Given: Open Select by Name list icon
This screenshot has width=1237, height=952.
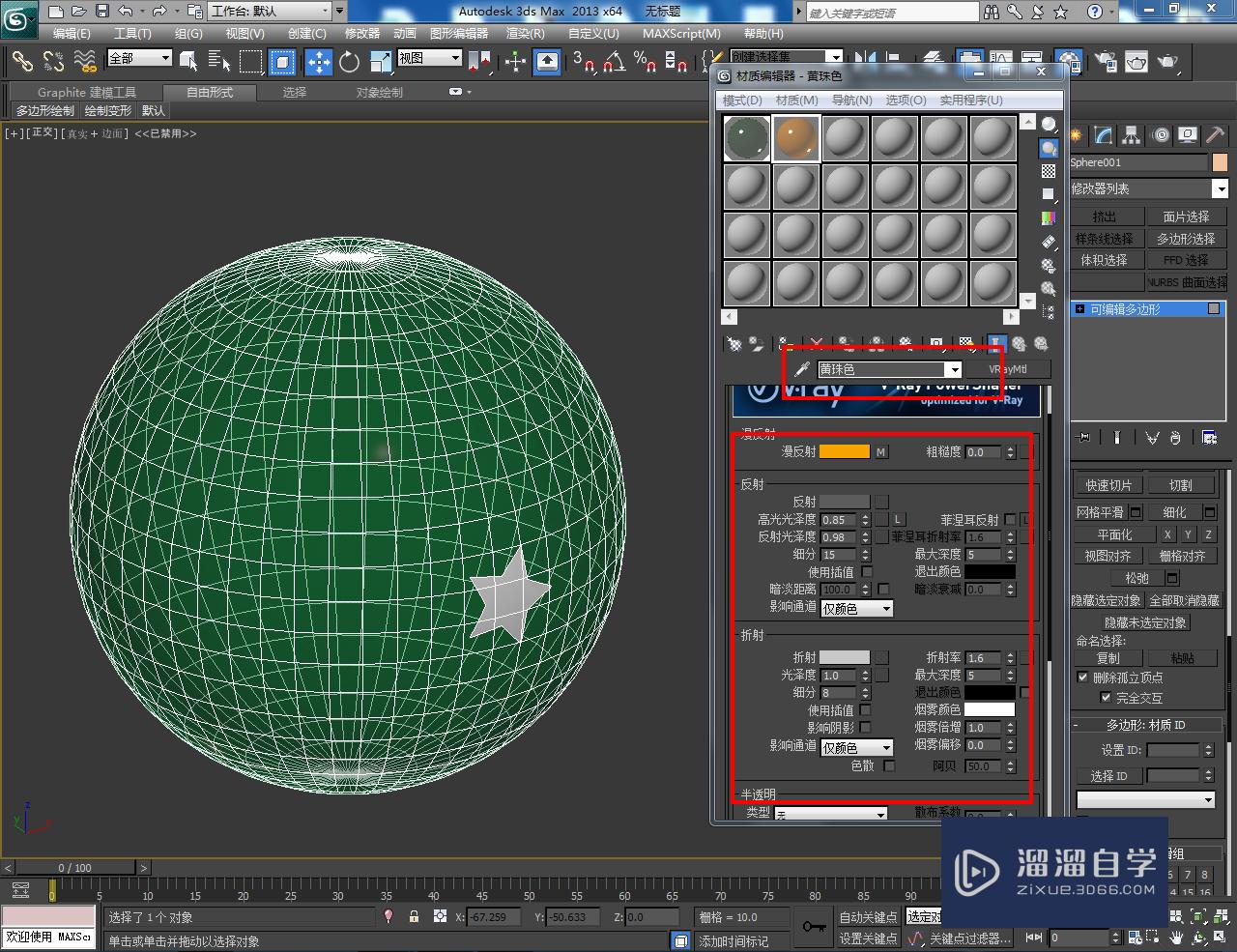Looking at the screenshot, I should (219, 63).
